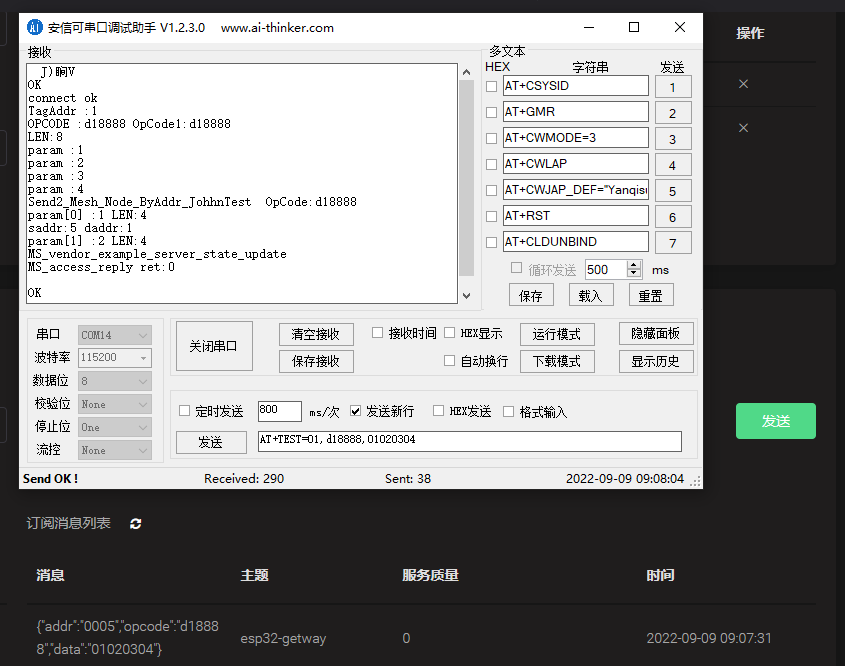Enable 循环发送 loop send checkbox
This screenshot has height=666, width=845.
[516, 268]
